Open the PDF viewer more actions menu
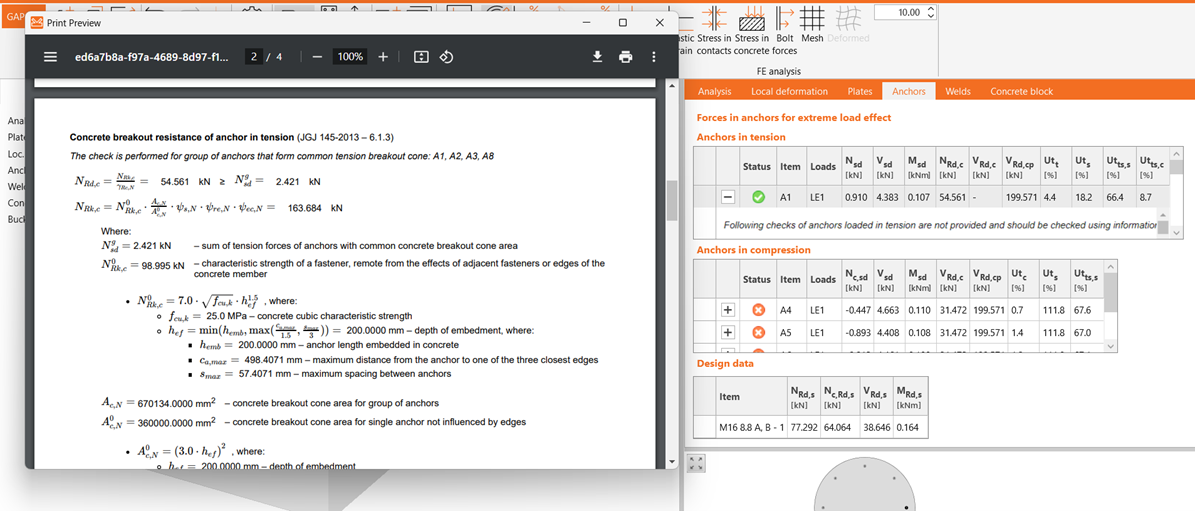This screenshot has height=511, width=1195. click(654, 57)
